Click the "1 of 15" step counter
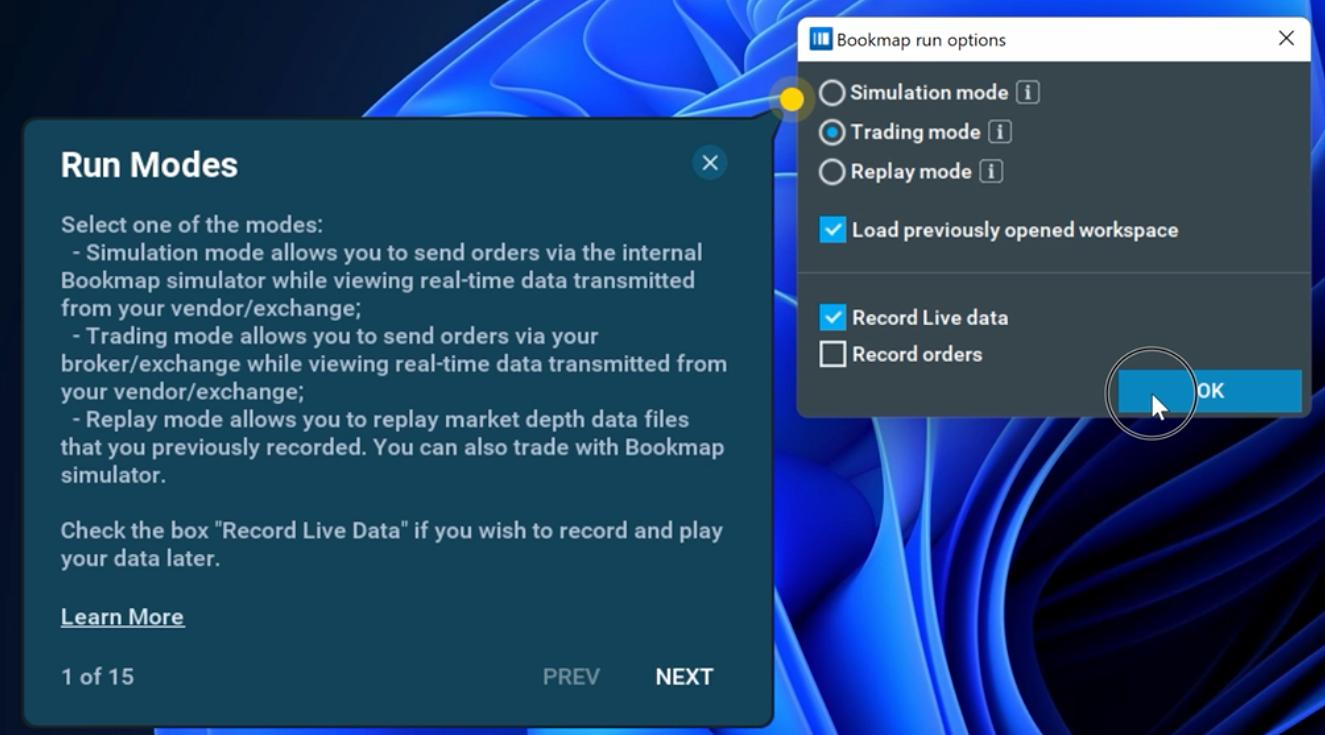 pyautogui.click(x=97, y=677)
